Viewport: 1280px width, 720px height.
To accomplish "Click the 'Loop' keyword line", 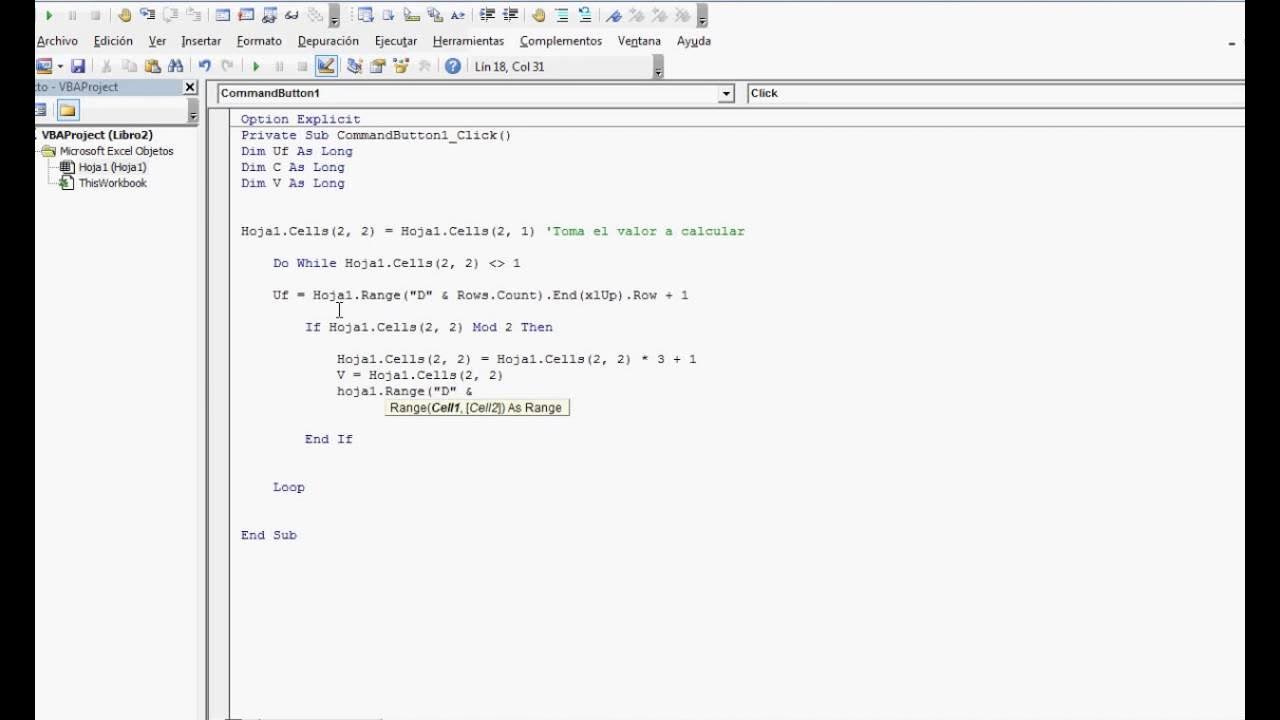I will (289, 487).
